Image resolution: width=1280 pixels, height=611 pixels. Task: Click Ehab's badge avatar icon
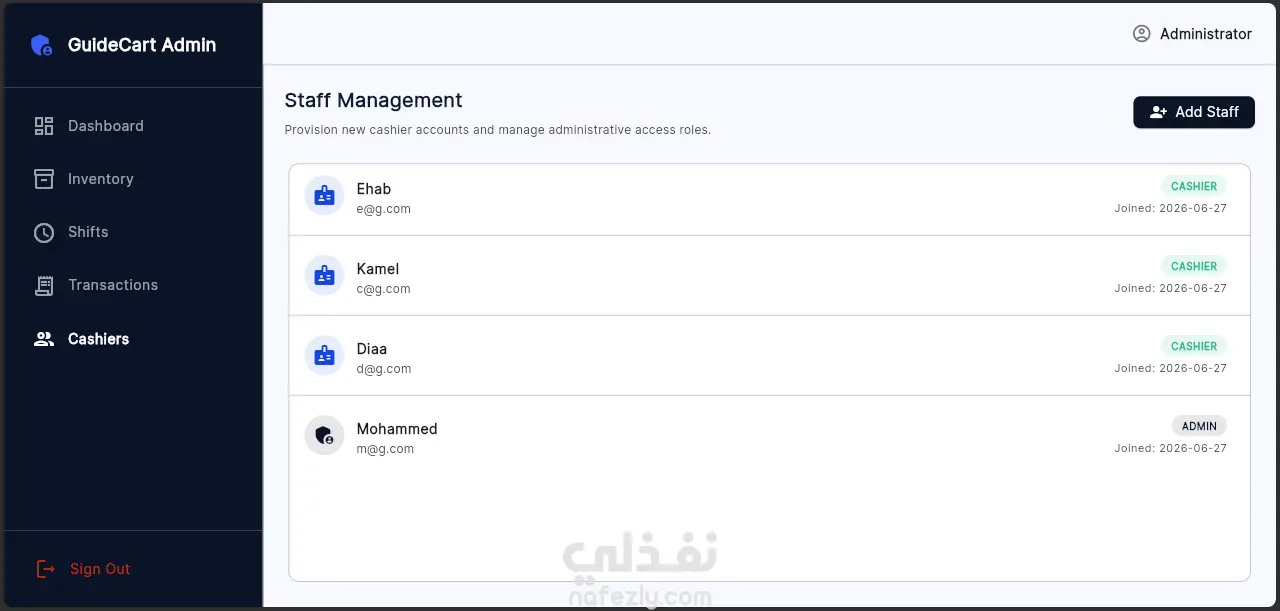point(324,196)
